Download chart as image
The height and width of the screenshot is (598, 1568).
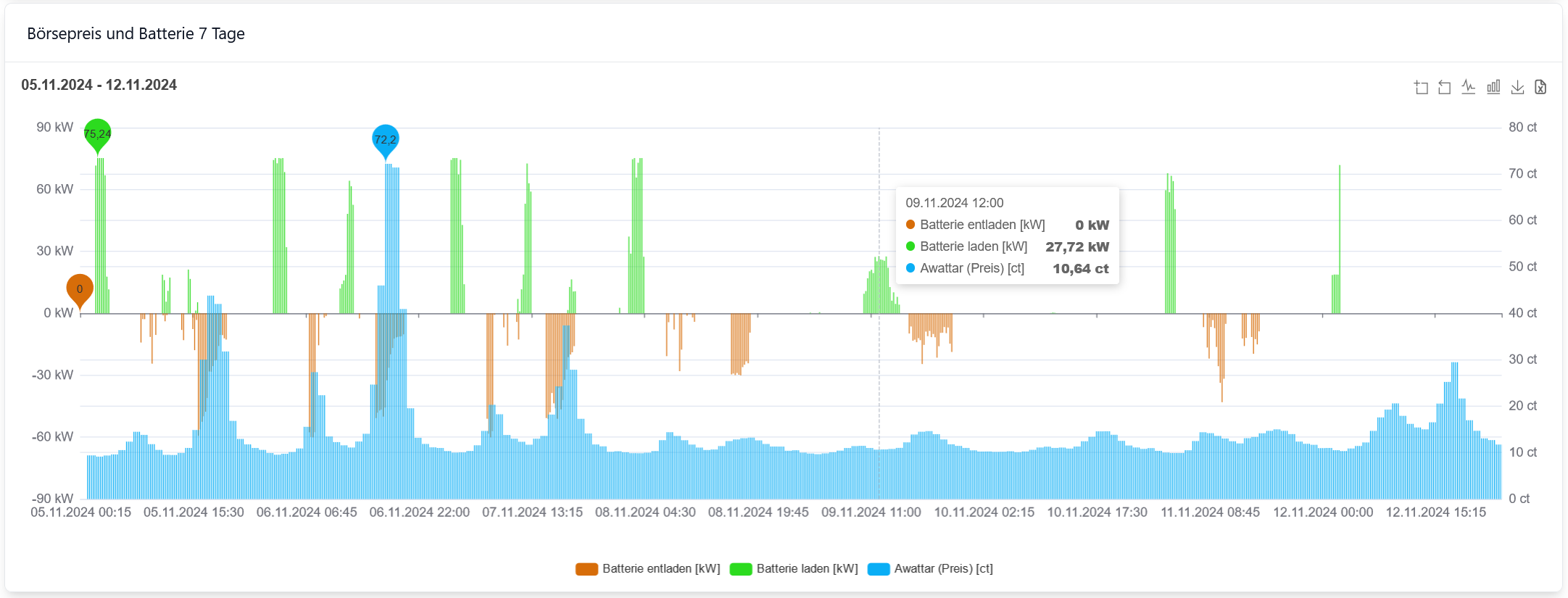pos(1517,88)
